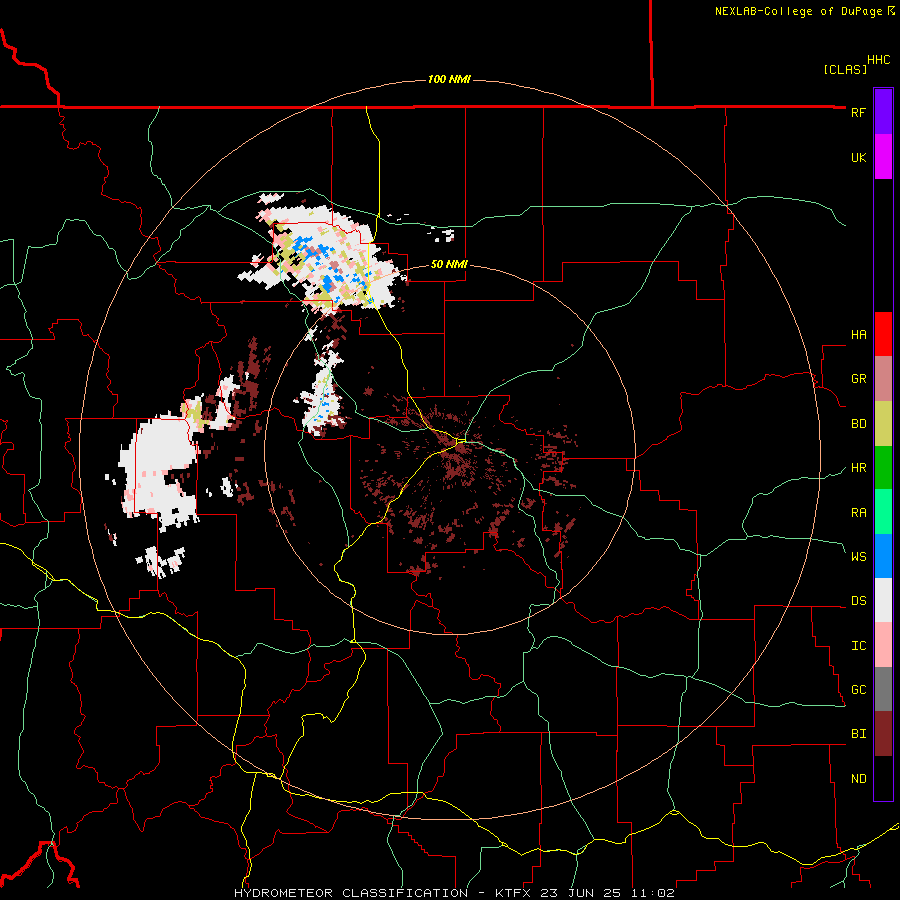Click the "NEXLAB-College of DuPage" credit text
Viewport: 900px width, 900px height.
[798, 11]
